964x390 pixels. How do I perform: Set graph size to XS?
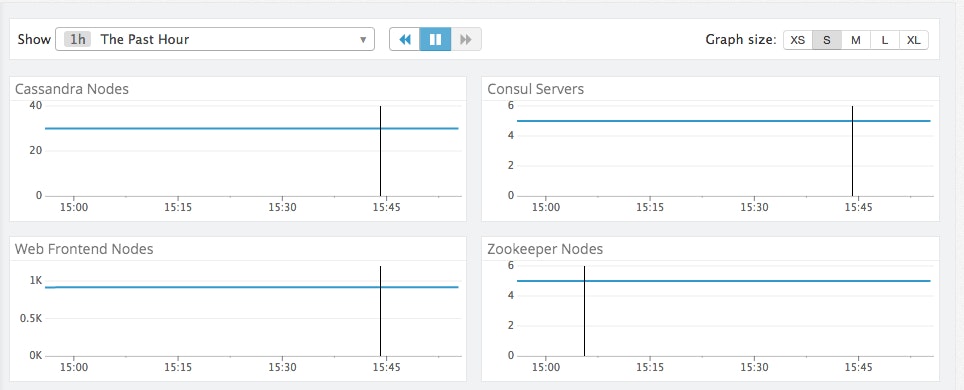tap(797, 40)
